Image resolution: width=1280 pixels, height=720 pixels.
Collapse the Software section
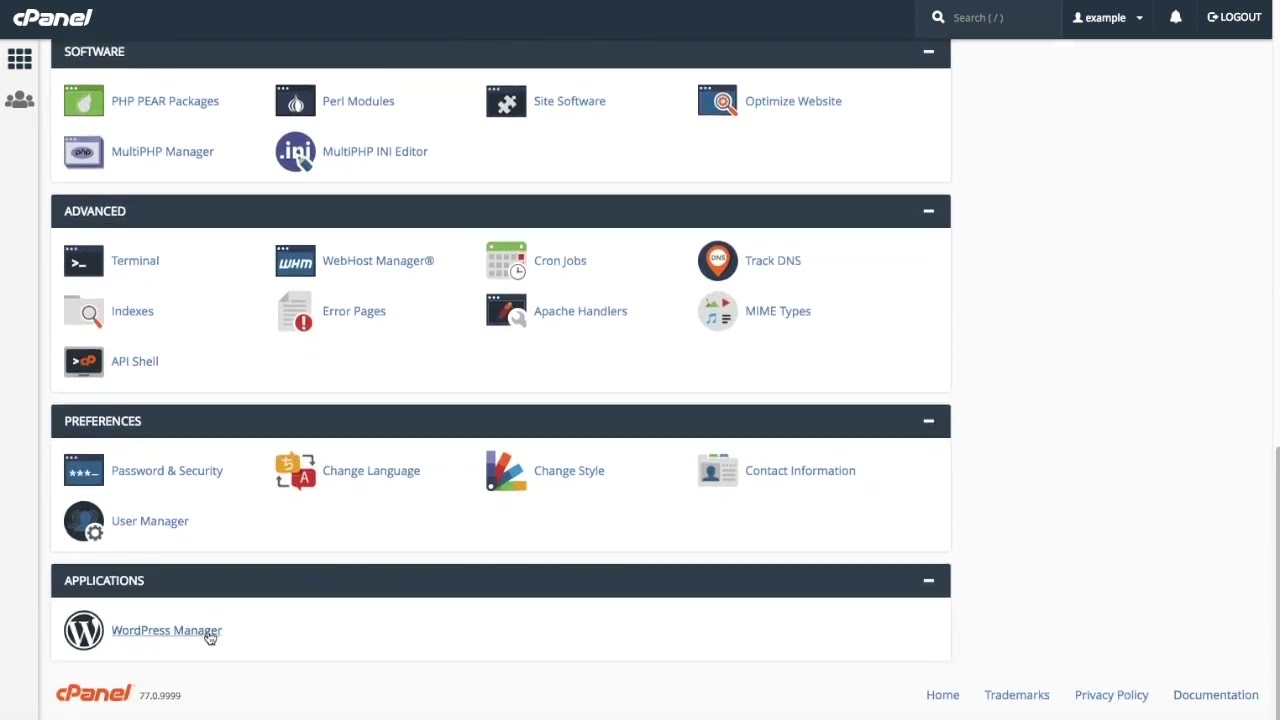928,51
